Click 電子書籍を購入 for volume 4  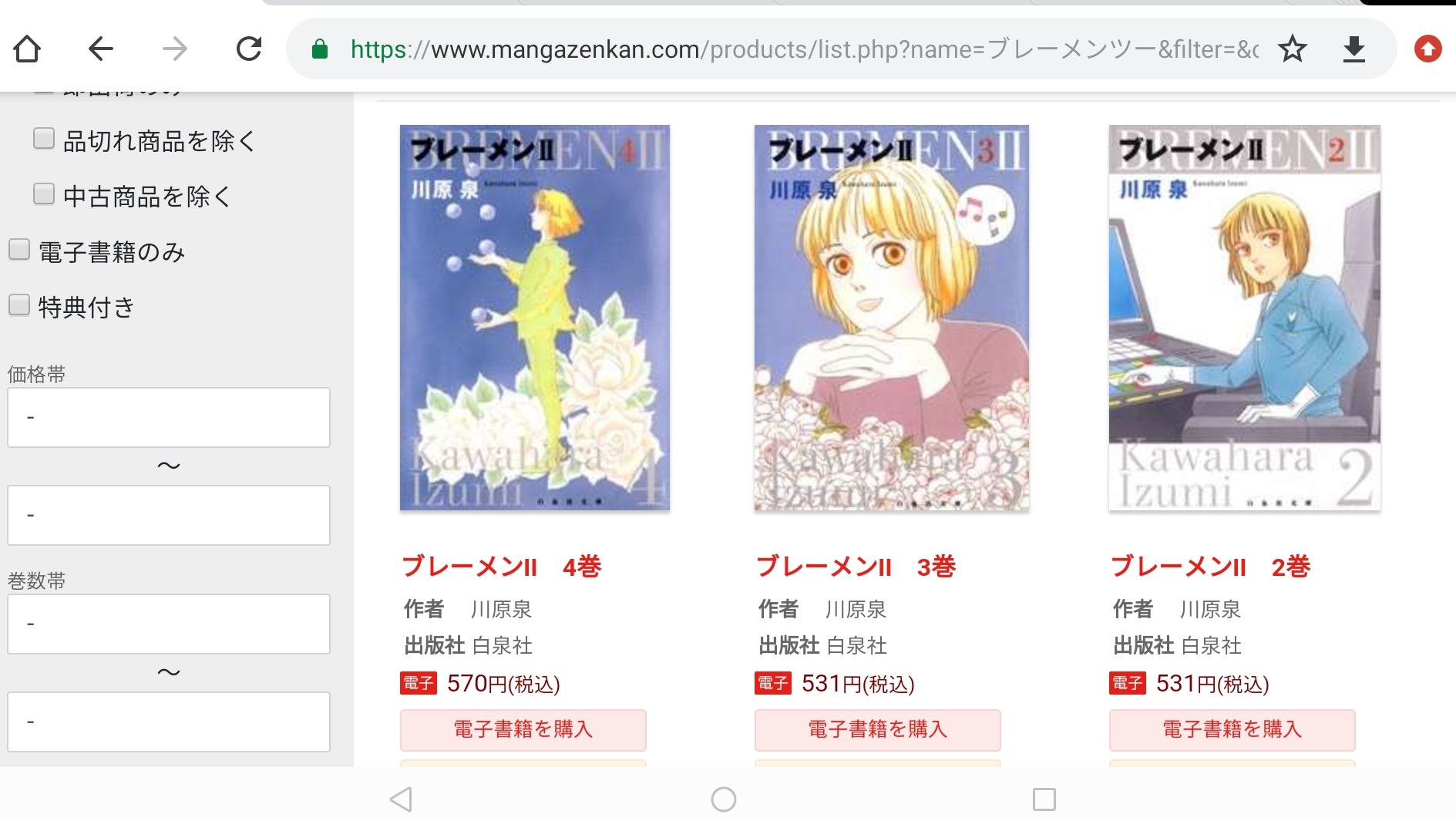click(523, 729)
